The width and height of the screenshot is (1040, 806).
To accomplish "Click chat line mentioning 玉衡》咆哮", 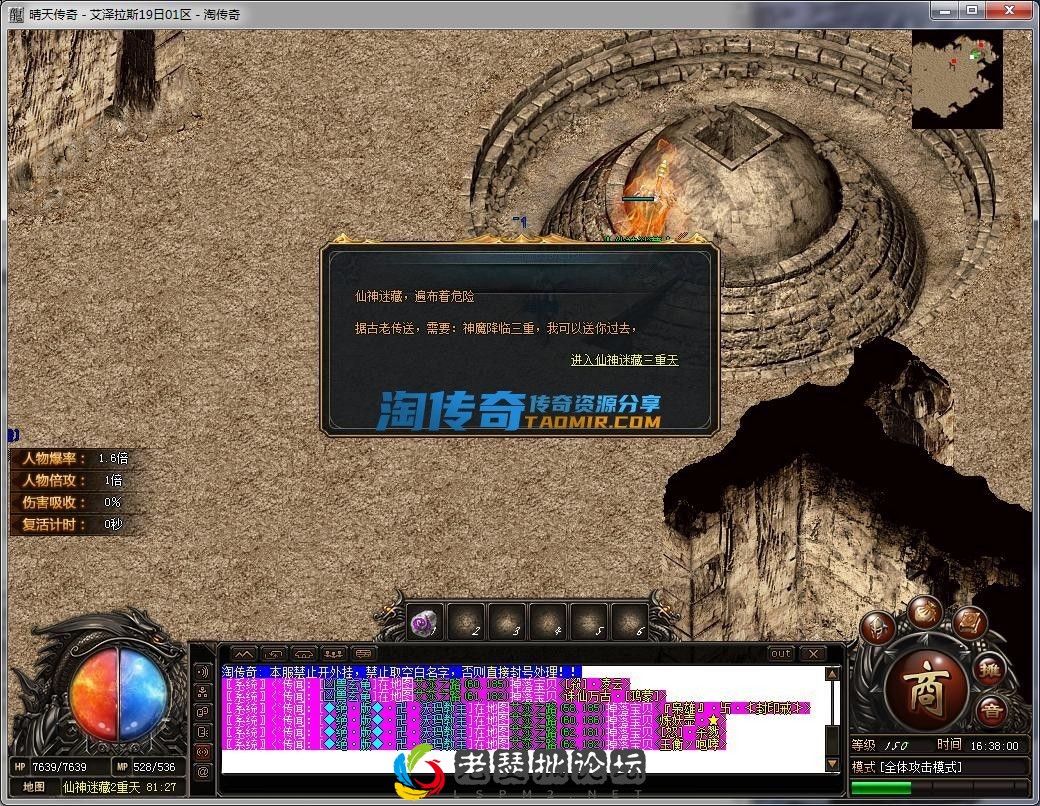I will coord(473,744).
